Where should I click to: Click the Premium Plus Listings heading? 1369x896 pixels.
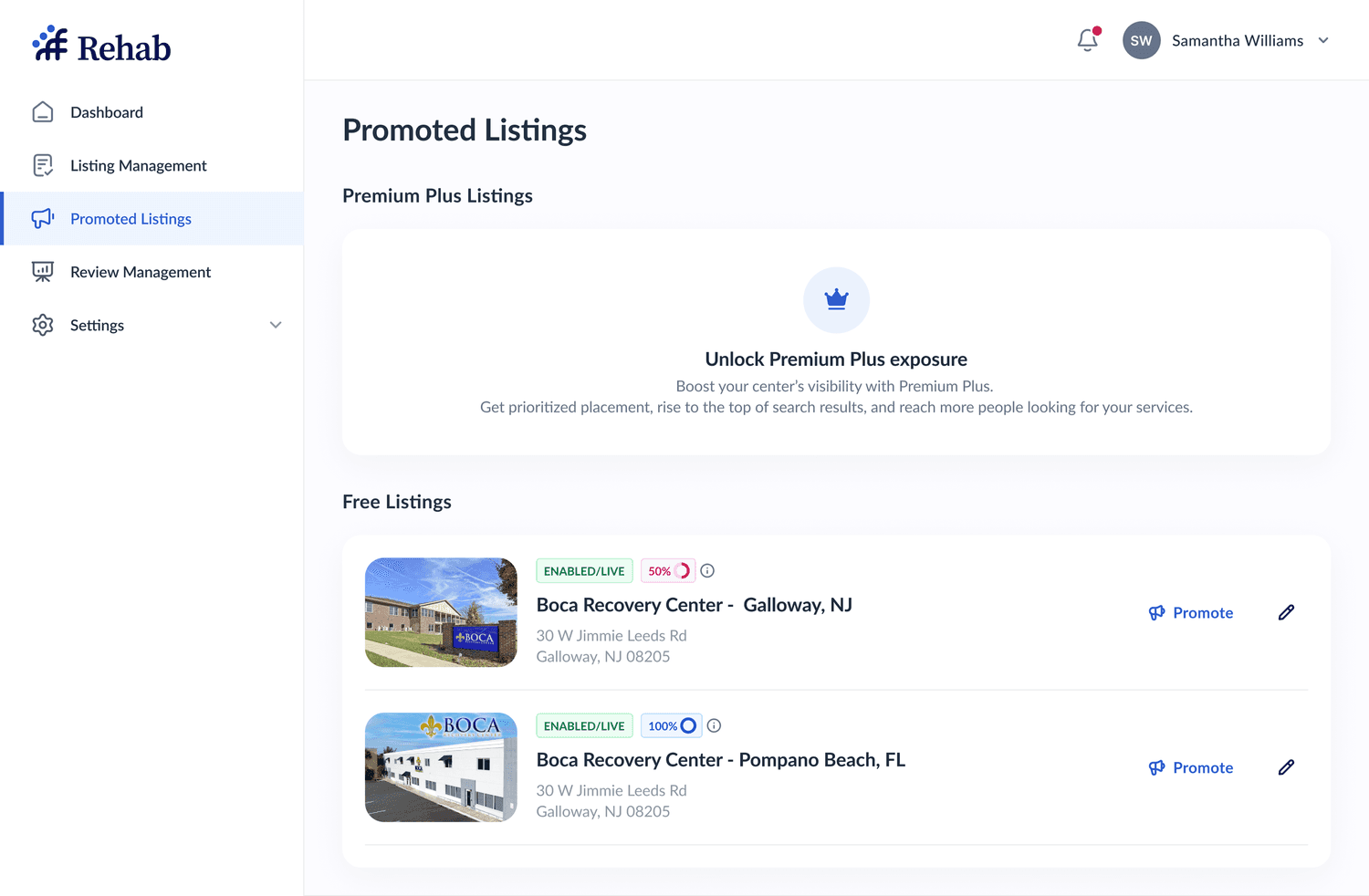click(437, 195)
